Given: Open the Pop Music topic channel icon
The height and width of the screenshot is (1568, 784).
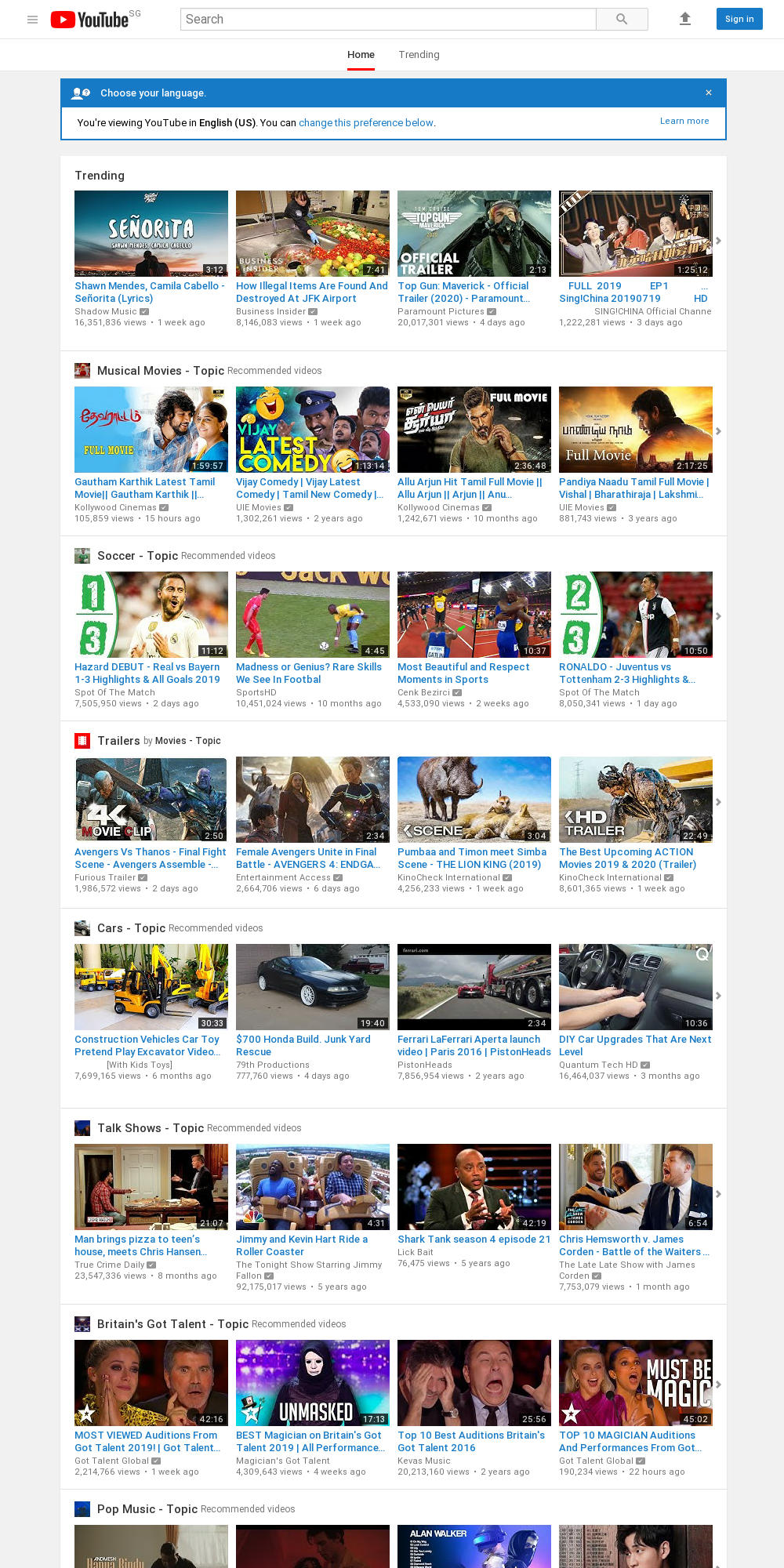Looking at the screenshot, I should click(82, 1509).
